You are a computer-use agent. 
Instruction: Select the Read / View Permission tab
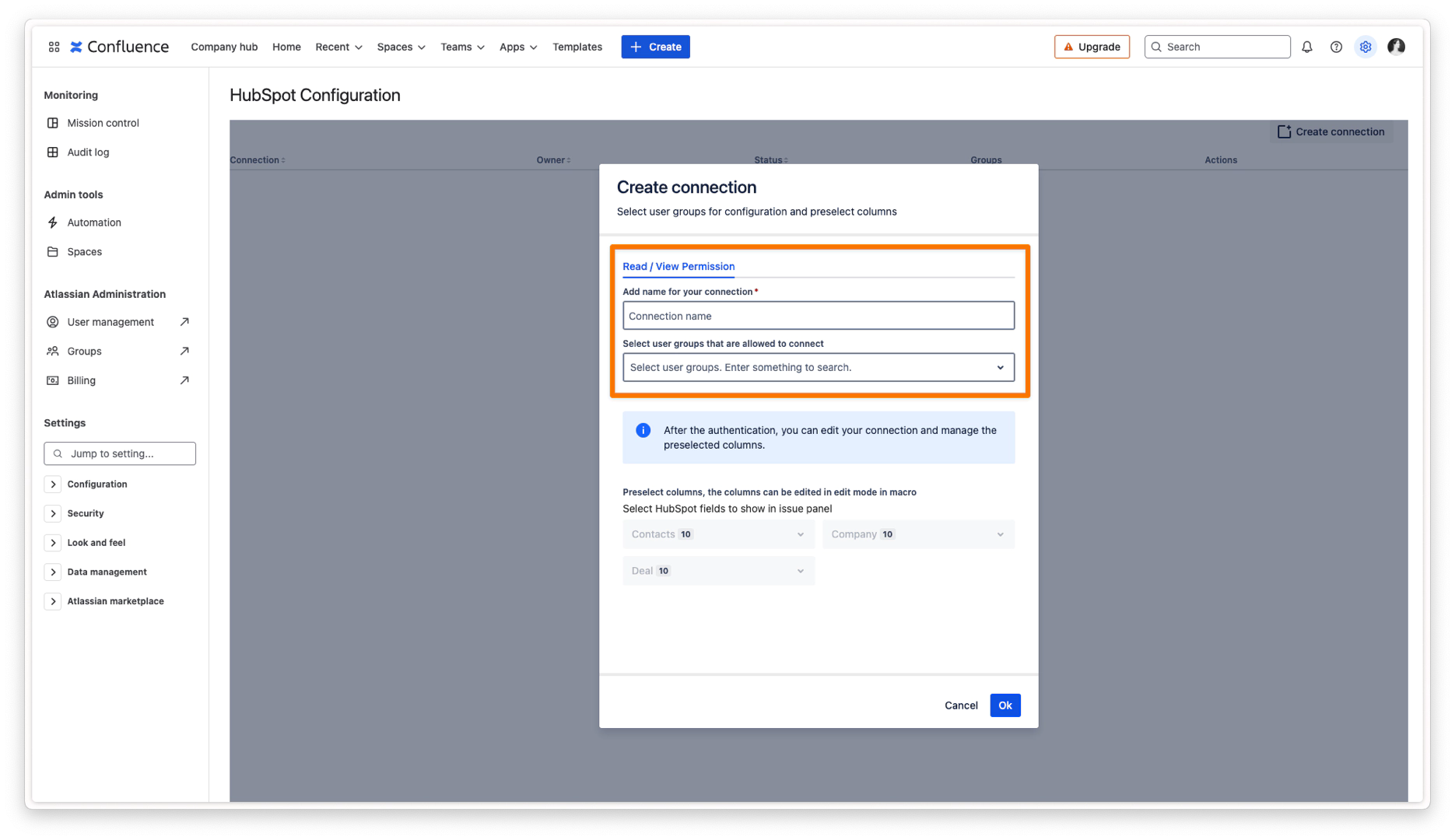tap(678, 266)
